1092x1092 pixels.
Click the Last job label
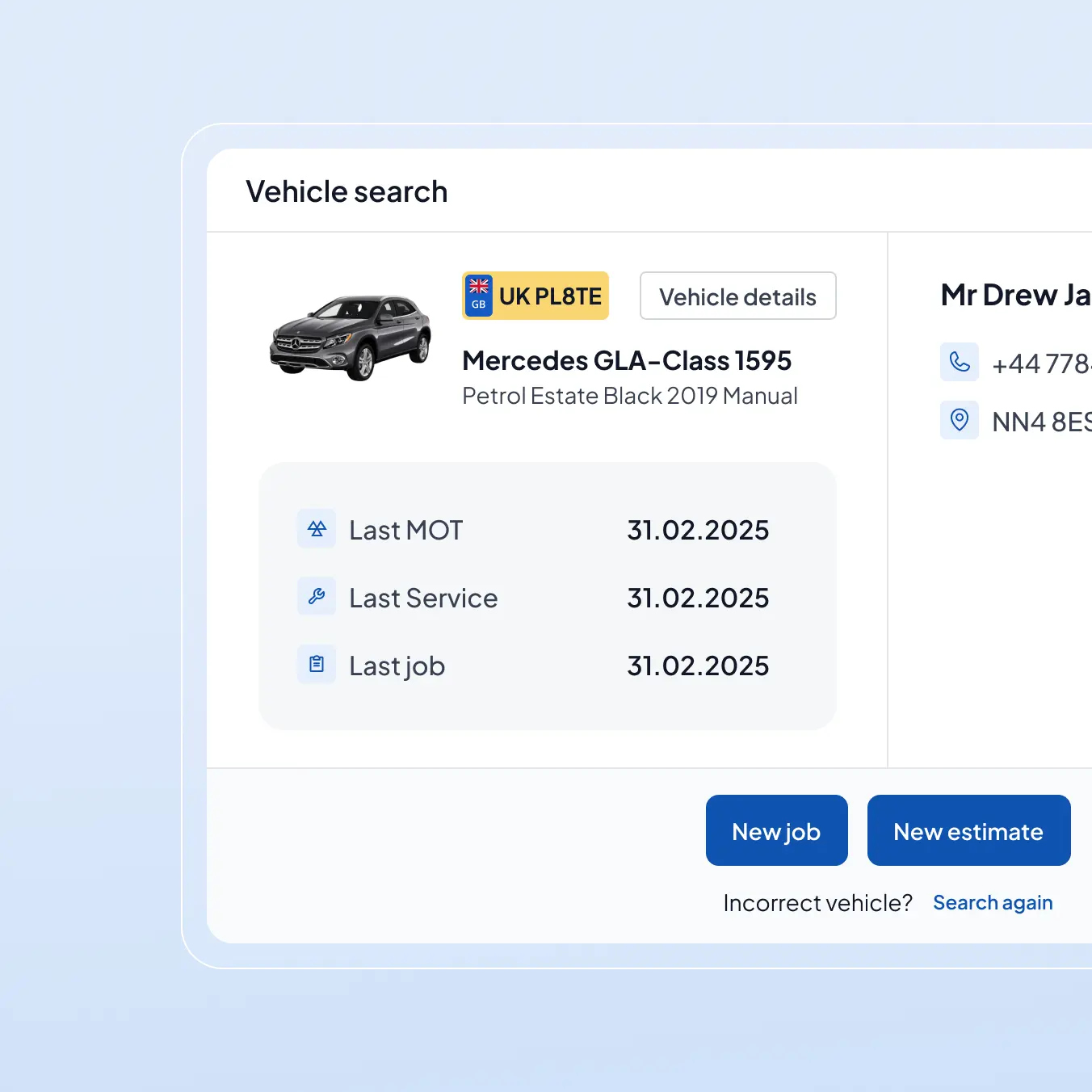pyautogui.click(x=397, y=666)
